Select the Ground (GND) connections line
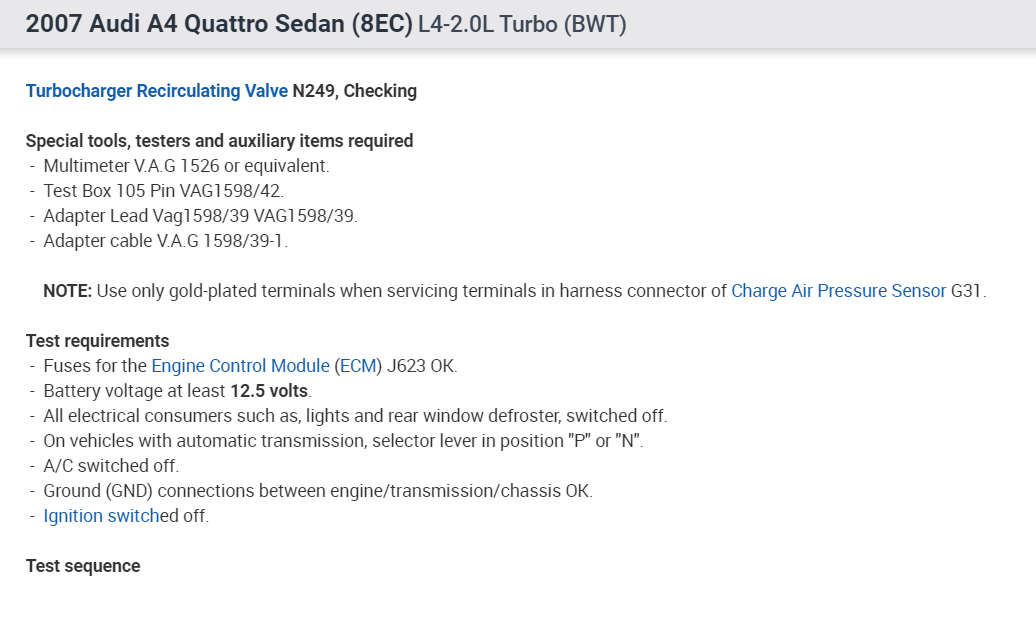The height and width of the screenshot is (622, 1036). (x=317, y=491)
